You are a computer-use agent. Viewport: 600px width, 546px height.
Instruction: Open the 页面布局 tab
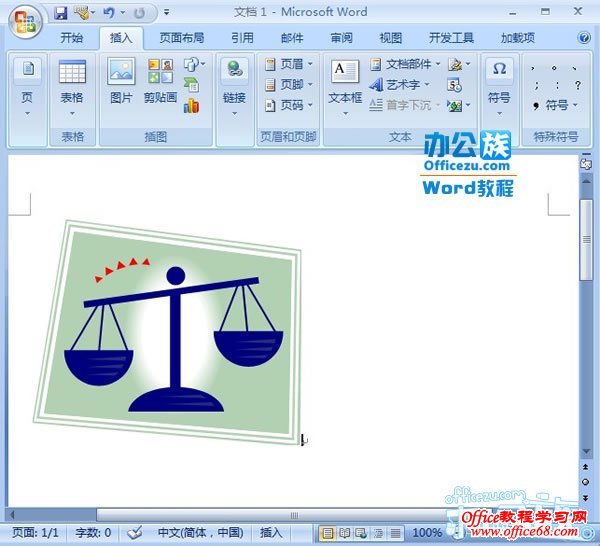point(182,37)
